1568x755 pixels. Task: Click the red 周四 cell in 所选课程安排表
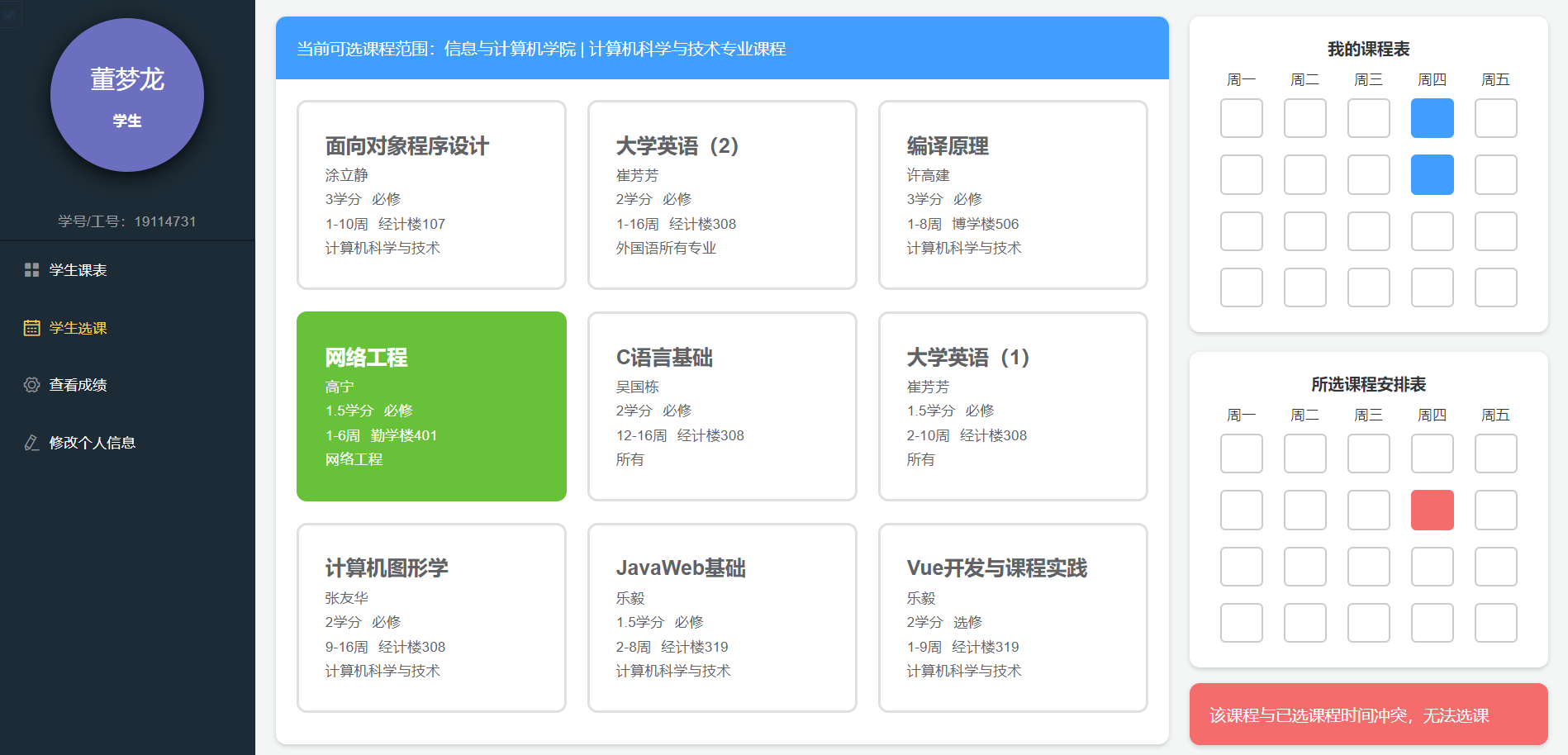tap(1433, 510)
